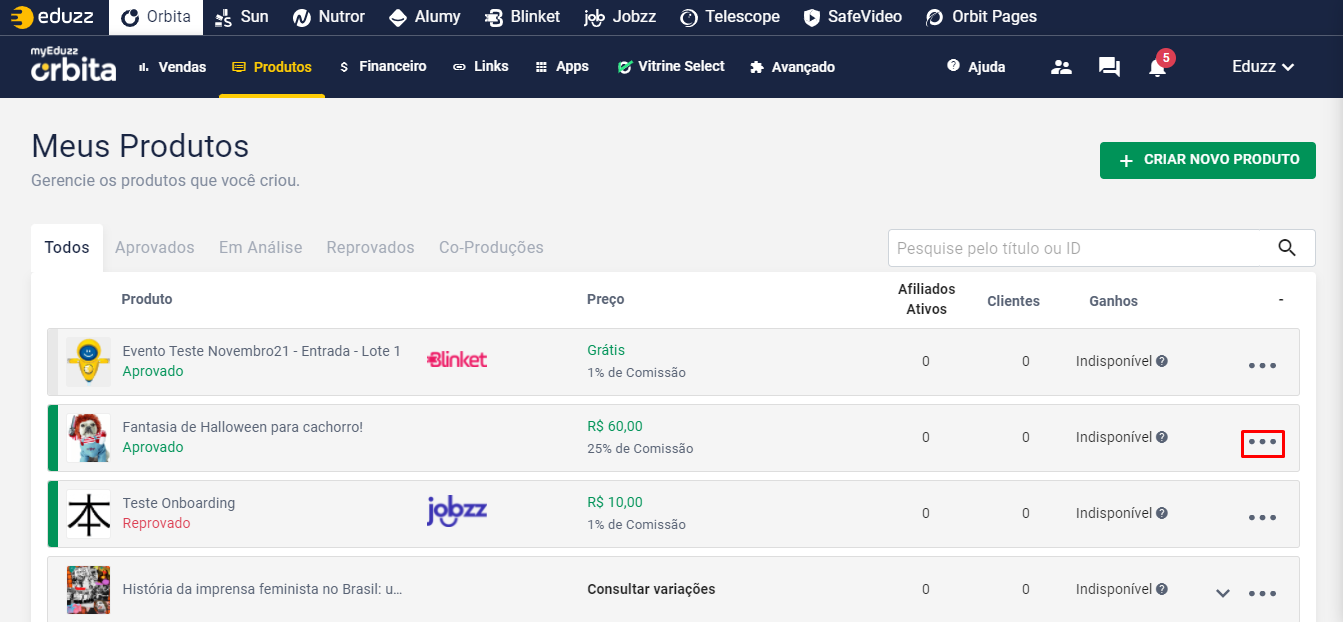
Task: Go to Vitrine Select
Action: click(x=671, y=67)
